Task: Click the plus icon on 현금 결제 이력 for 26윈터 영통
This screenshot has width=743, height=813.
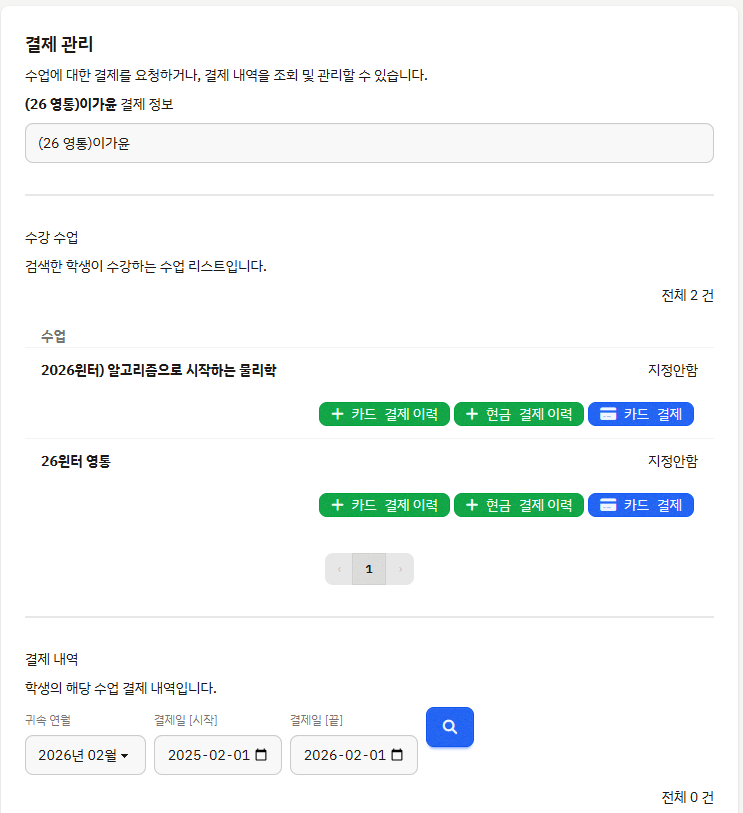Action: [471, 504]
